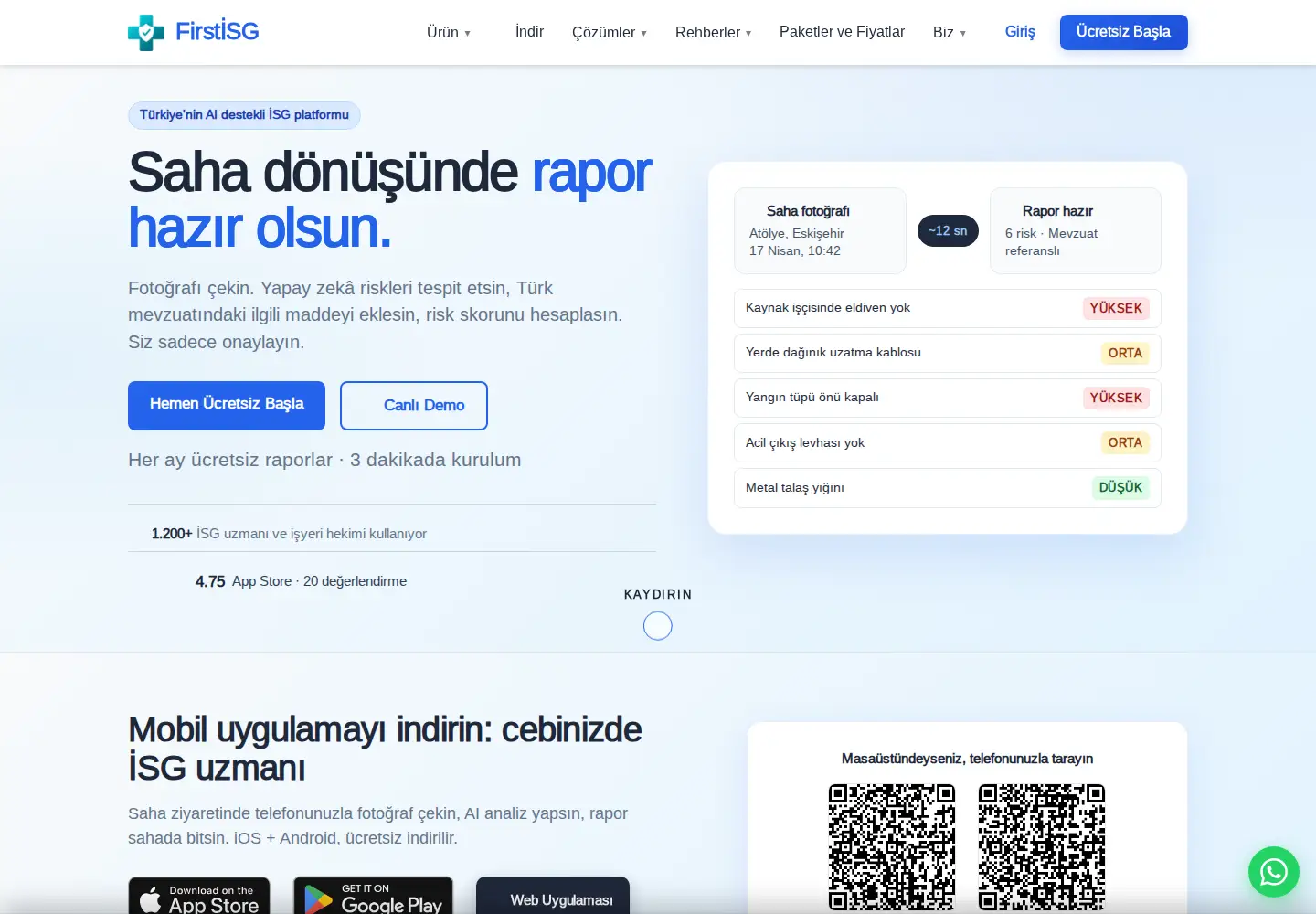Click the ~12 sn time pill
The image size is (1316, 914).
[x=948, y=230]
